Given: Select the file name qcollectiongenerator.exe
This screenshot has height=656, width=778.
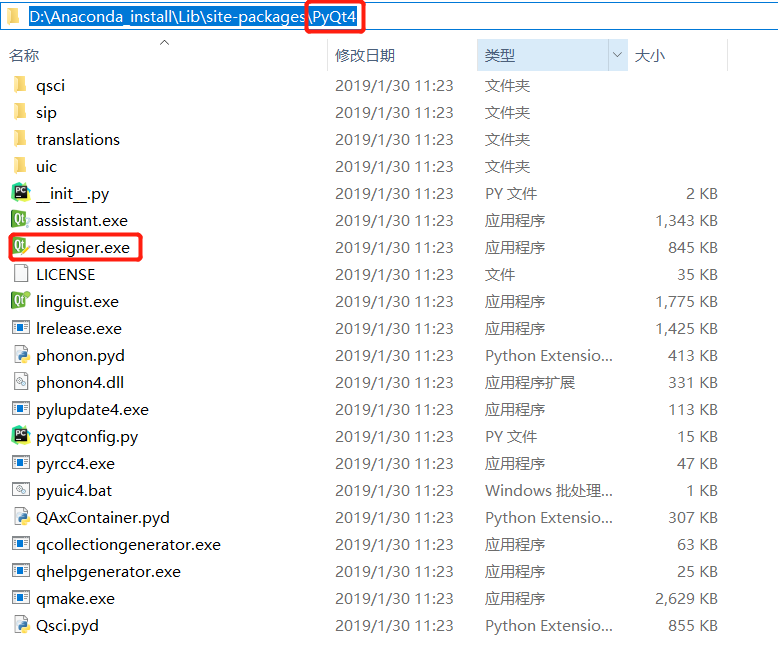Looking at the screenshot, I should [129, 545].
